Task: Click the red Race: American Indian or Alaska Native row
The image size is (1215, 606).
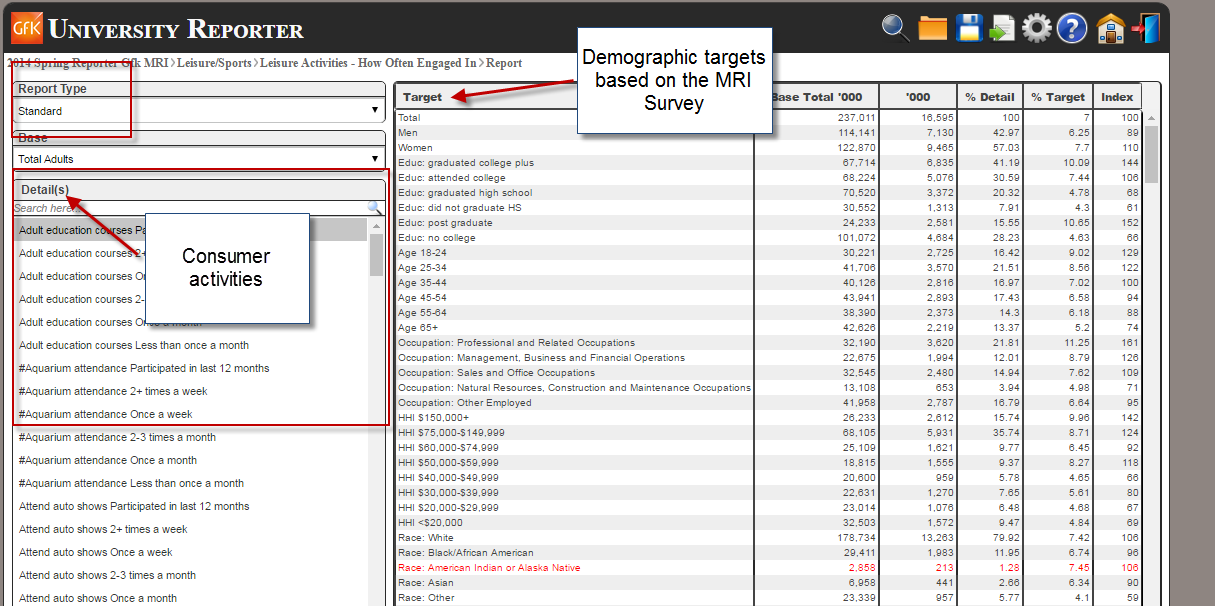Action: tap(768, 567)
